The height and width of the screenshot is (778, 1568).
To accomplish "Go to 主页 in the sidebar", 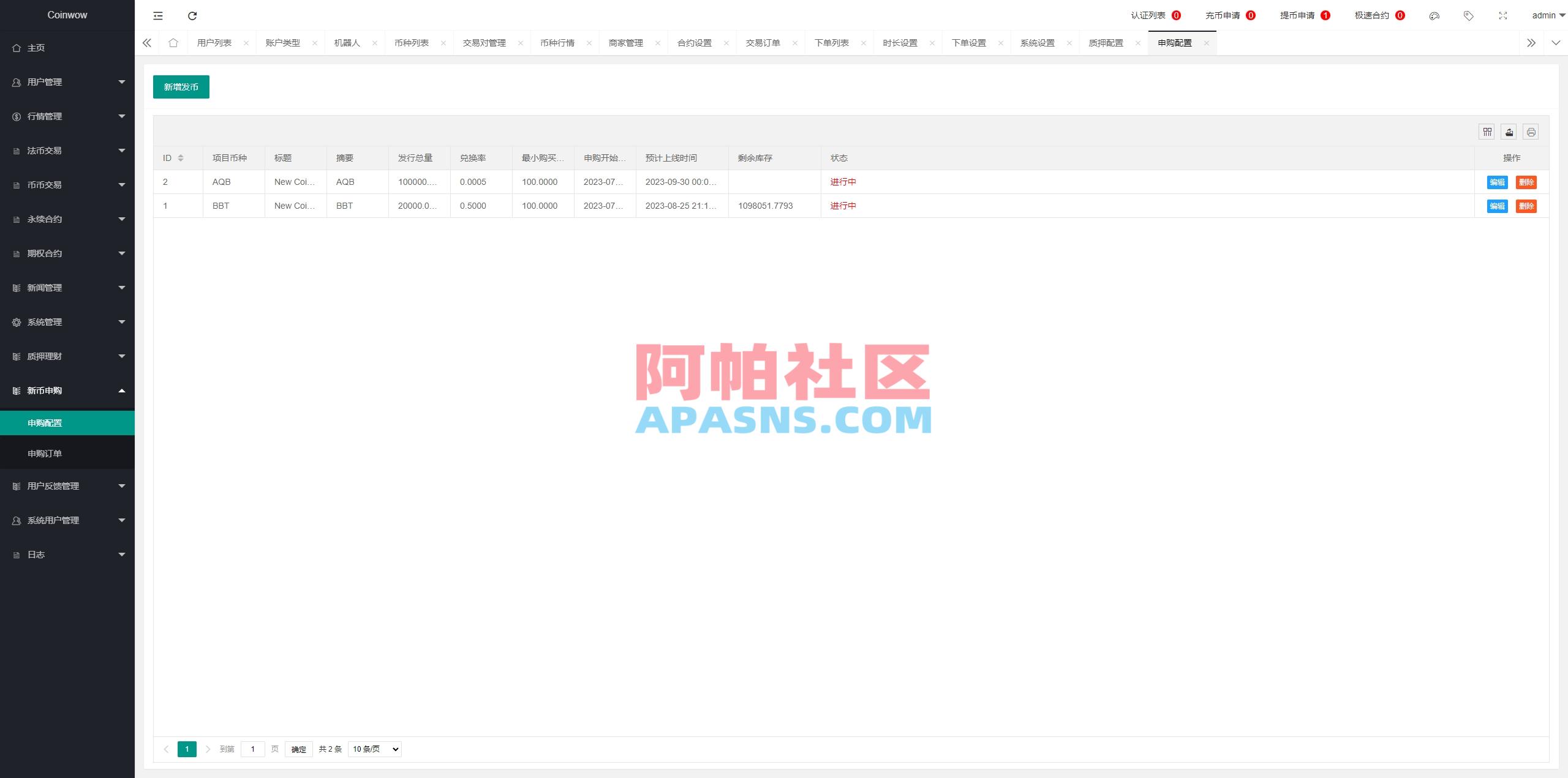I will 67,48.
